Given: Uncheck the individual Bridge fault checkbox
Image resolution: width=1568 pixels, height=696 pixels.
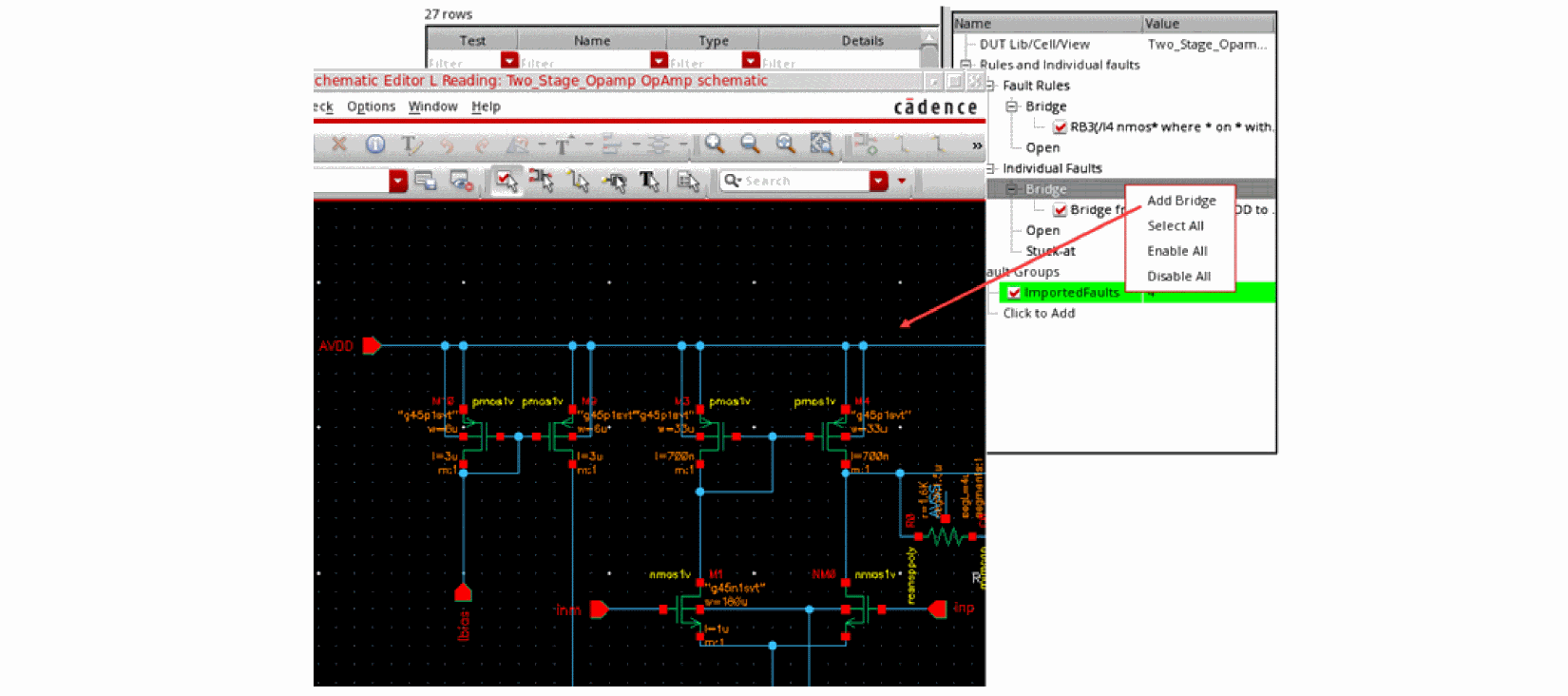Looking at the screenshot, I should (x=1060, y=210).
